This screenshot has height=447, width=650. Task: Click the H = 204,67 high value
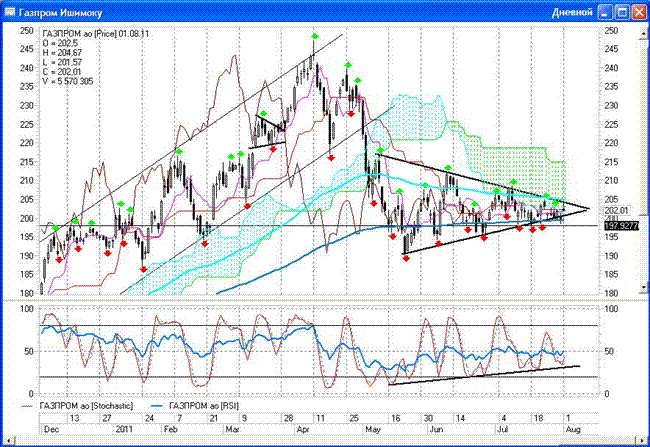point(62,53)
